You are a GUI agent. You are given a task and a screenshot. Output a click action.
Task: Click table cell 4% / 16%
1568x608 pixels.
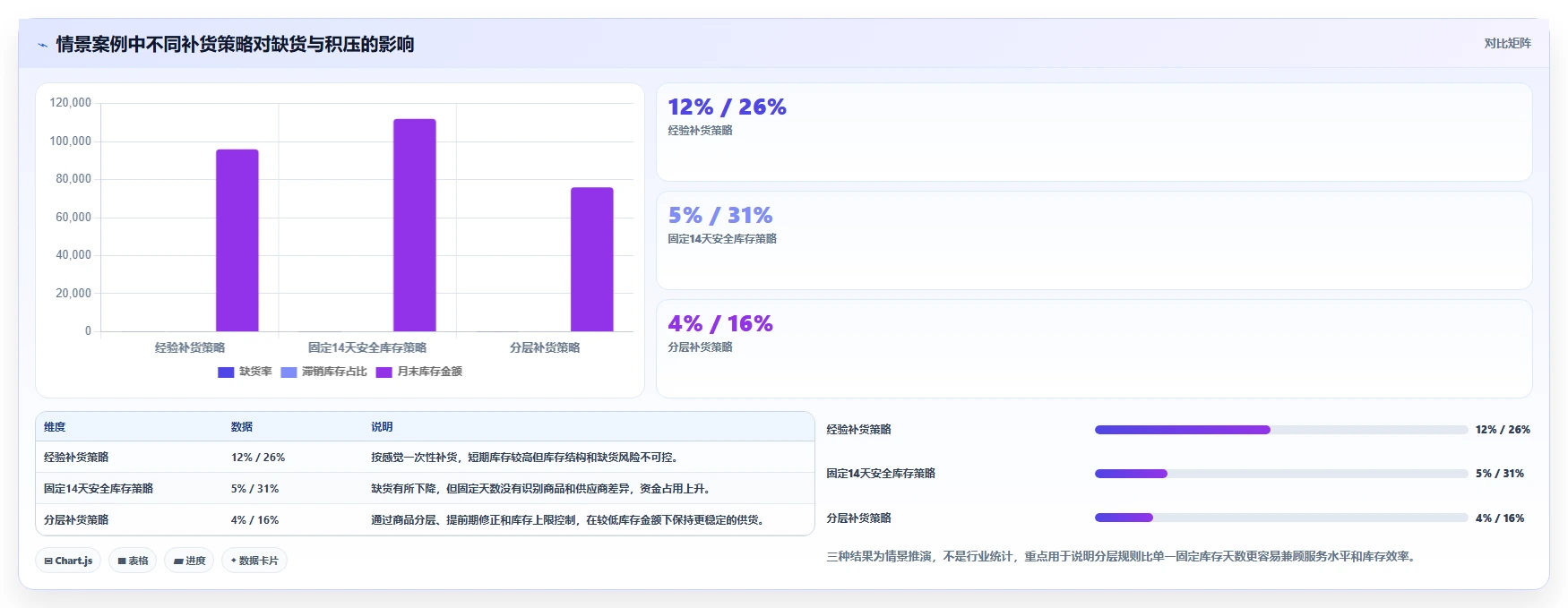coord(255,520)
